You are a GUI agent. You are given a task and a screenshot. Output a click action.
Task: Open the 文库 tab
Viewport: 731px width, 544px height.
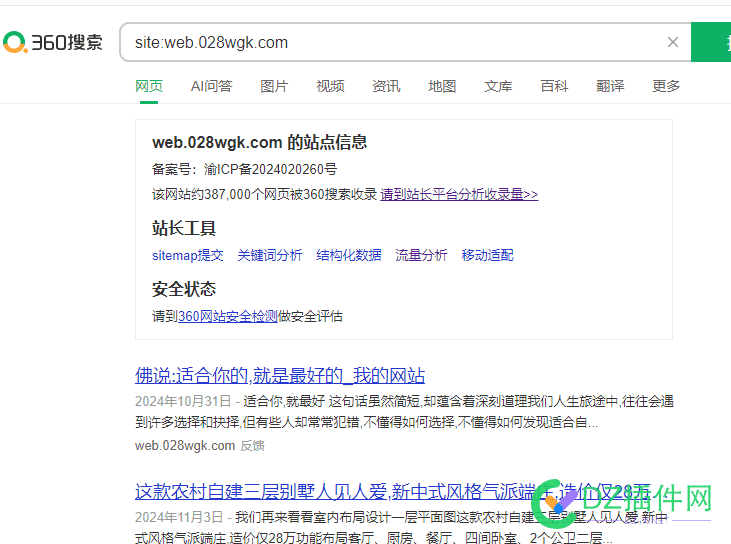click(x=498, y=86)
